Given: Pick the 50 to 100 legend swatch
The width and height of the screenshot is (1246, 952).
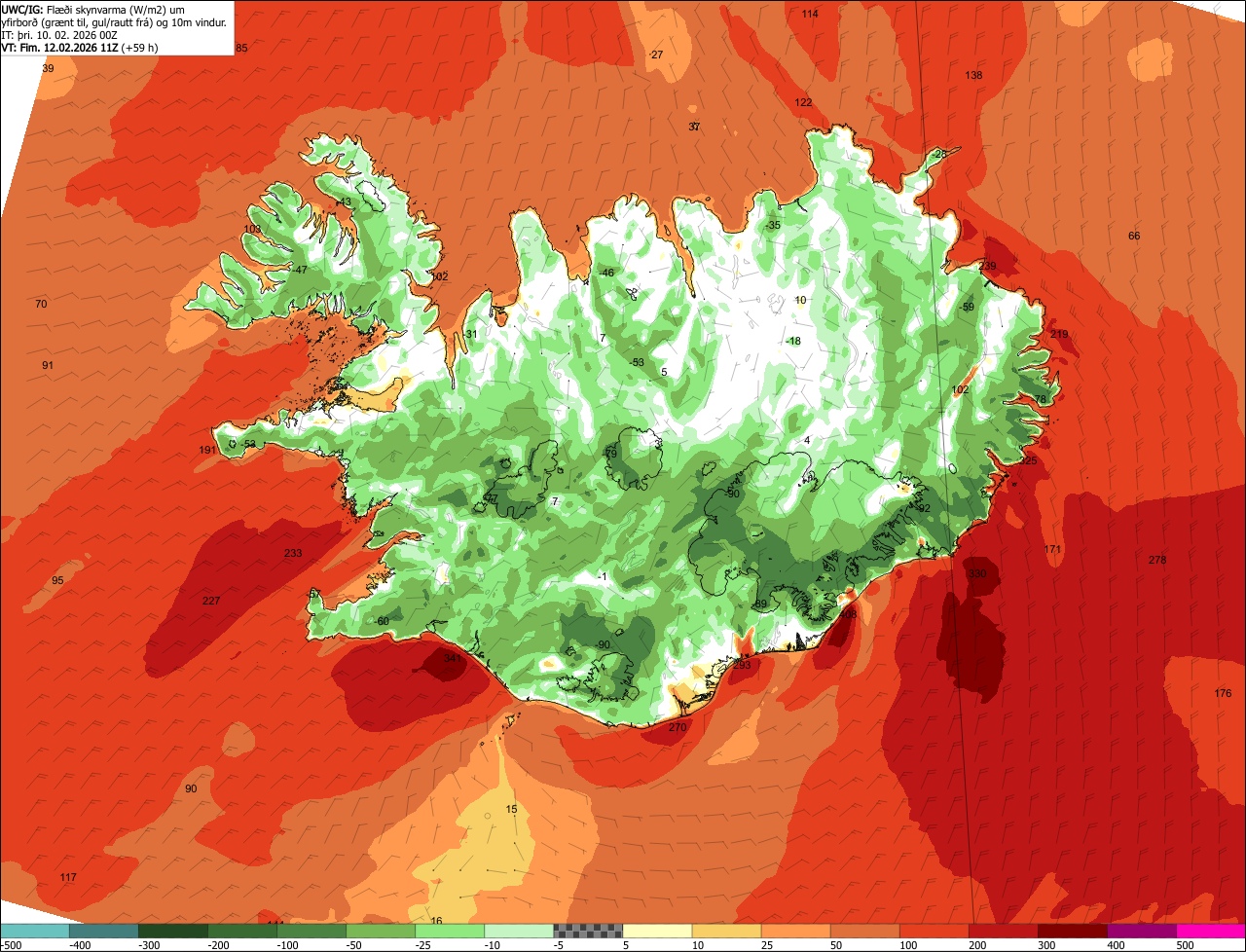Looking at the screenshot, I should pyautogui.click(x=864, y=931).
